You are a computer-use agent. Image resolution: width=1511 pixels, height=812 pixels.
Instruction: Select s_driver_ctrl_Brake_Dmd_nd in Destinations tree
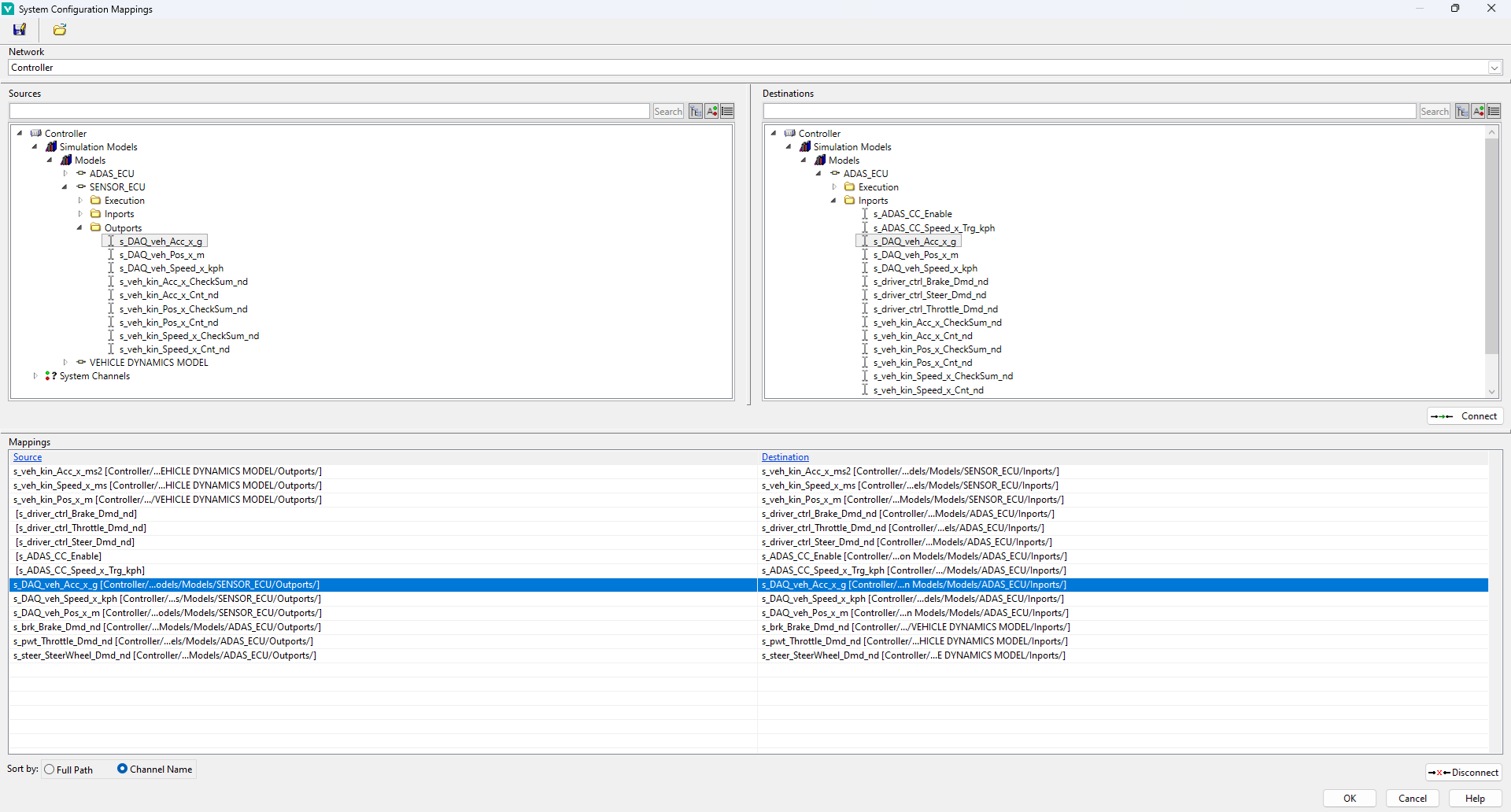coord(930,282)
